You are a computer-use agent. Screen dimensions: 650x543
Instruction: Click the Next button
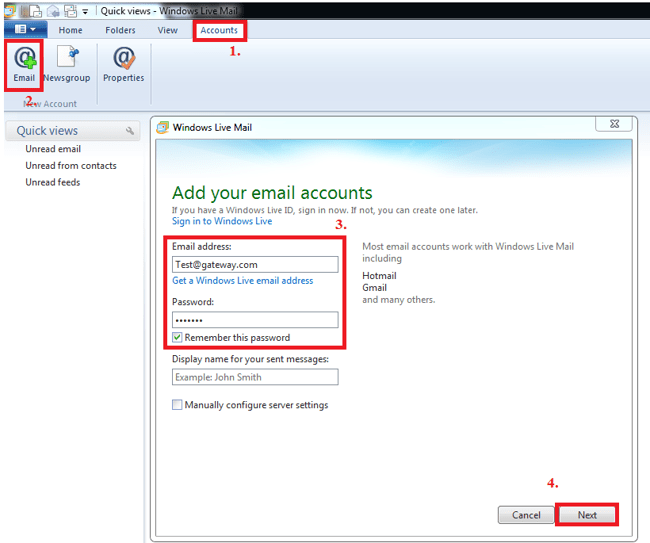coord(587,515)
